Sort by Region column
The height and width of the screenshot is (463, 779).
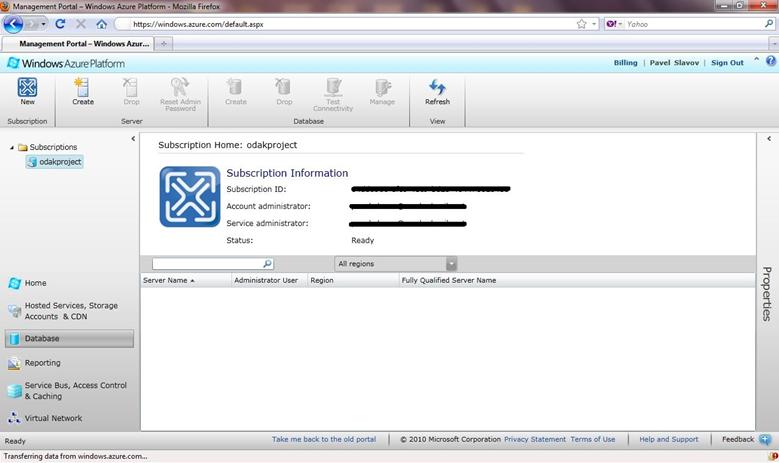[353, 280]
